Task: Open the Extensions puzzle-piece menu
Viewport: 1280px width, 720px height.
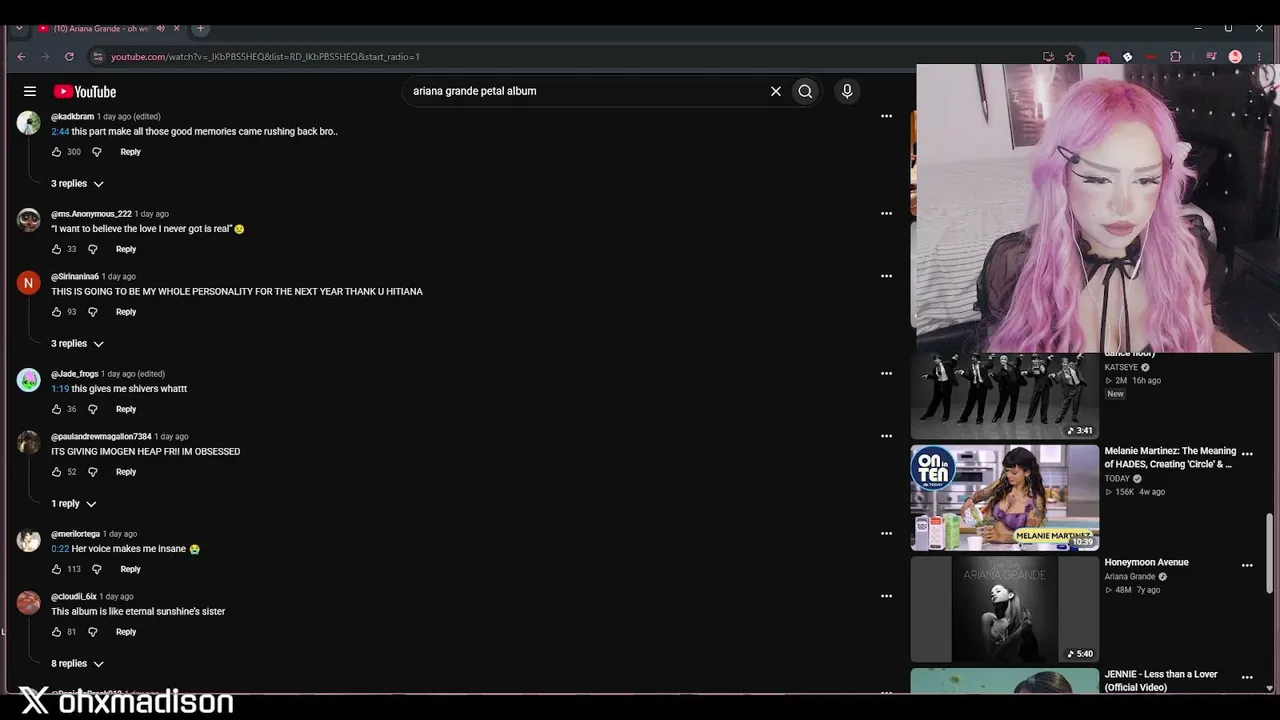Action: 1175,57
